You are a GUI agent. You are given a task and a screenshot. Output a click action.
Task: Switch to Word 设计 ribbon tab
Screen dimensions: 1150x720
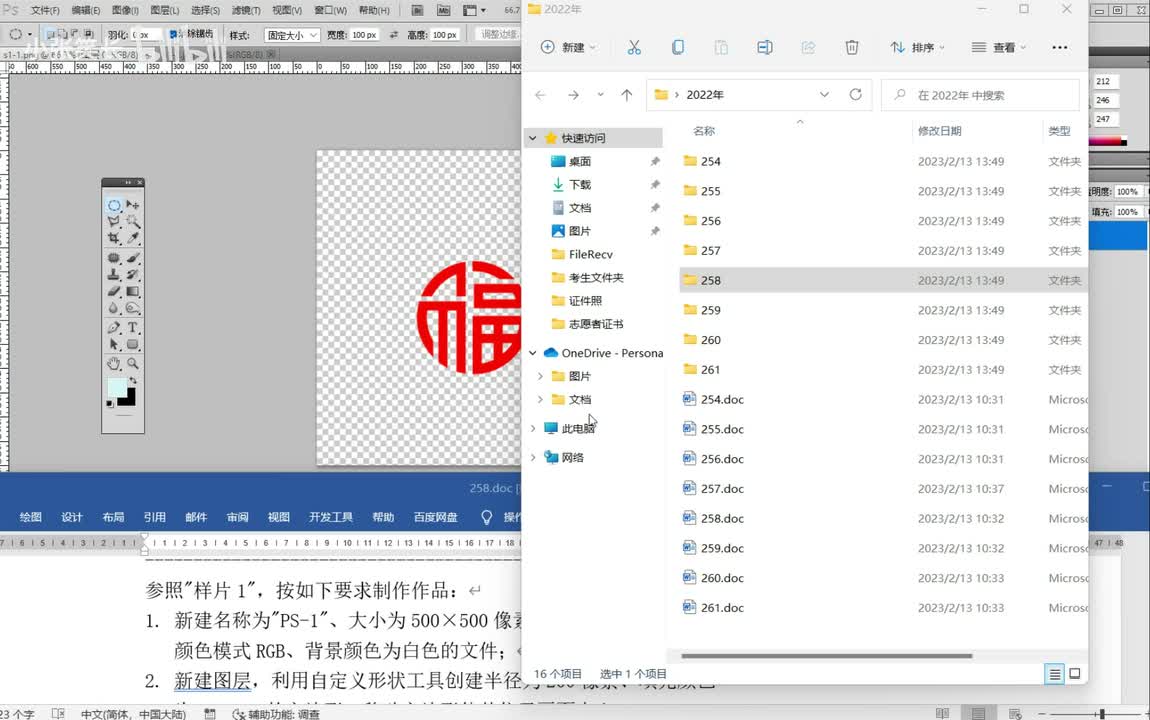tap(72, 517)
